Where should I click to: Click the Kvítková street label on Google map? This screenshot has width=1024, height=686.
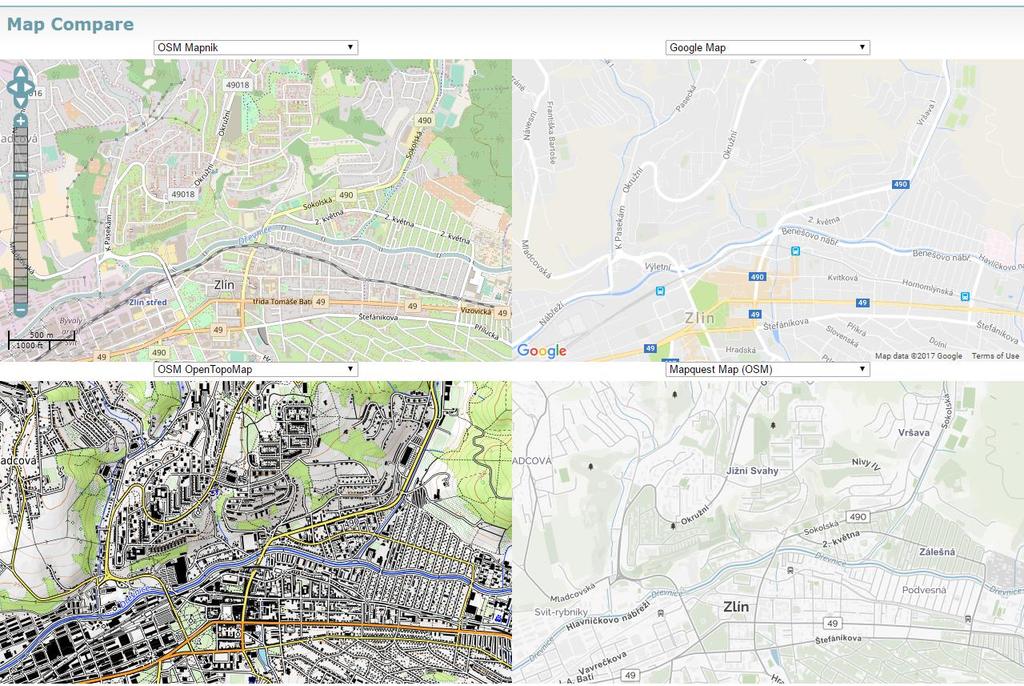(842, 278)
